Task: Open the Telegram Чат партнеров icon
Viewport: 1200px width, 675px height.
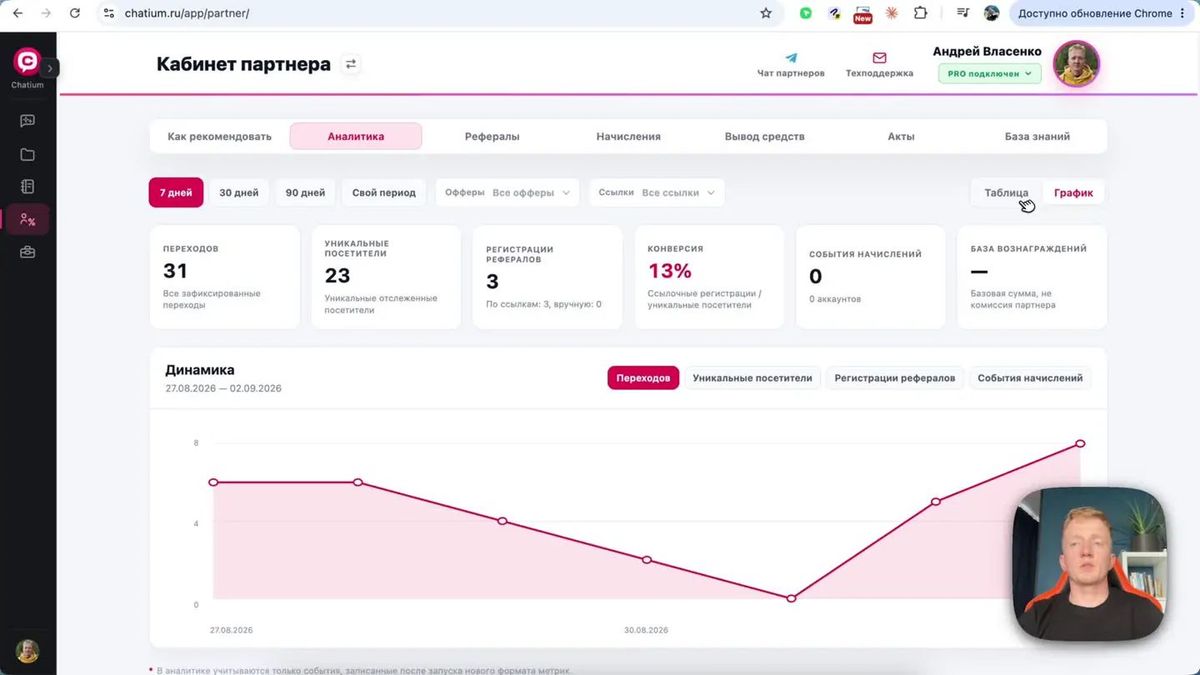Action: 791,58
